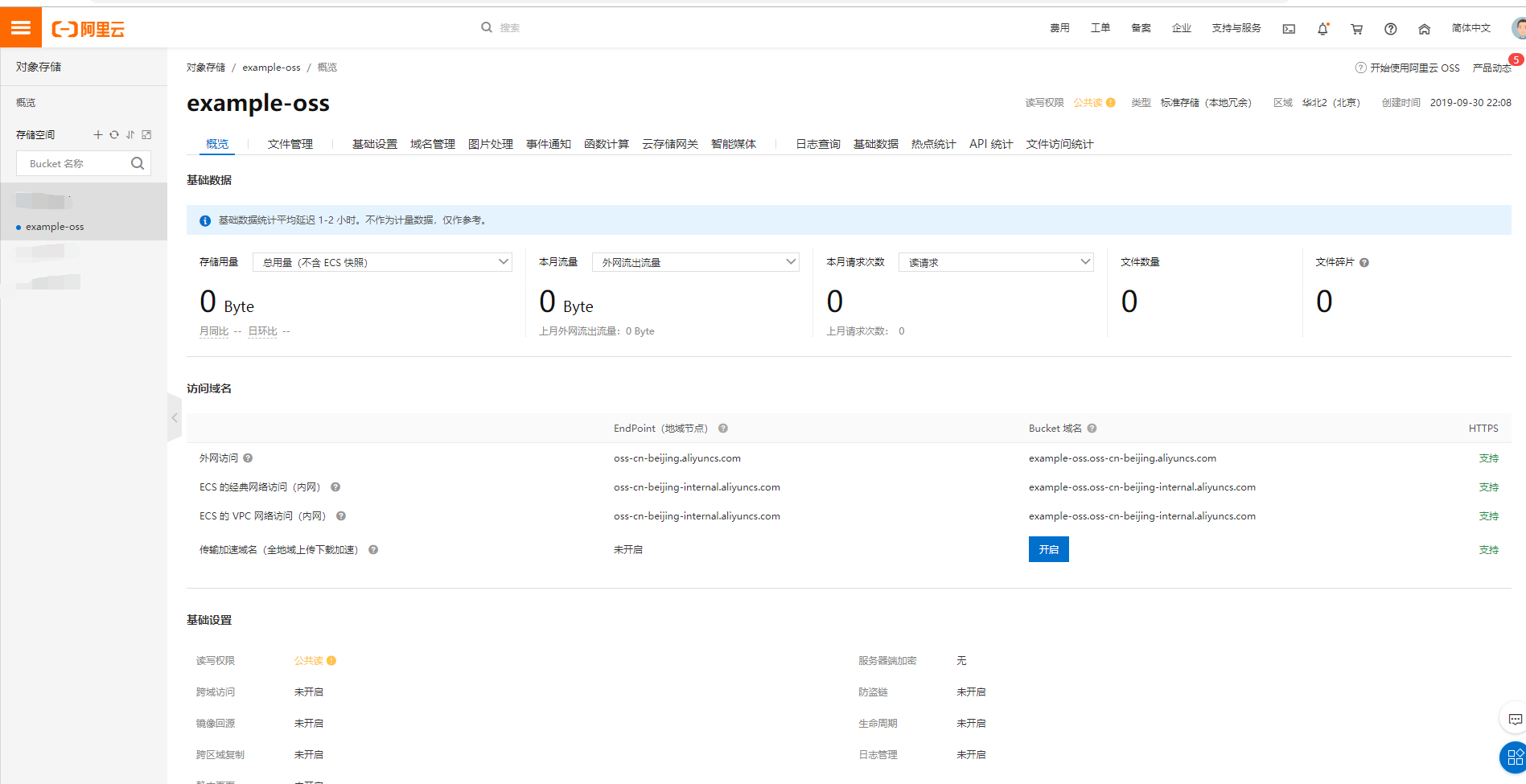Viewport: 1526px width, 784px height.
Task: Open the 本月请求次数 dropdown (读请求)
Action: click(x=996, y=262)
